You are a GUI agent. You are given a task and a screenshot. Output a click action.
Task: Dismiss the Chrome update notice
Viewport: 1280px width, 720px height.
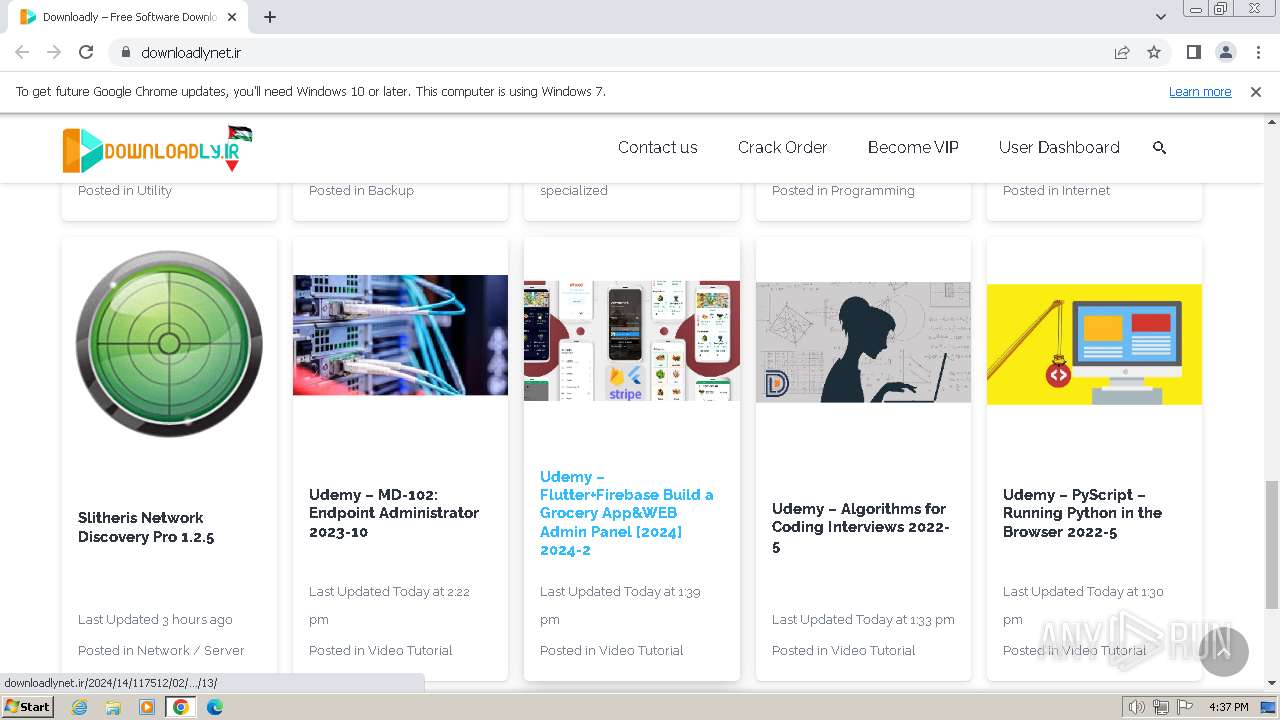pyautogui.click(x=1256, y=91)
